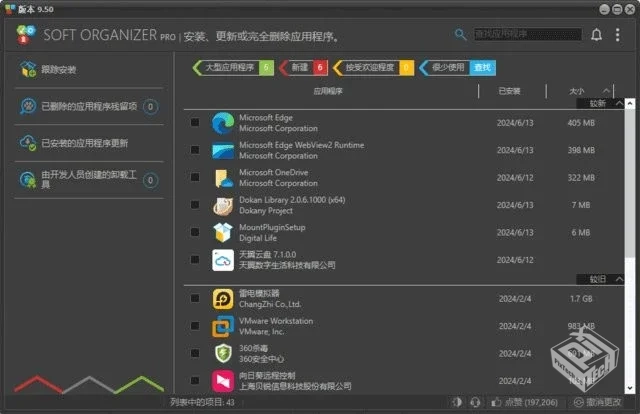
Task: Click the 已删除的应用程序残留项 icon
Action: click(x=28, y=106)
